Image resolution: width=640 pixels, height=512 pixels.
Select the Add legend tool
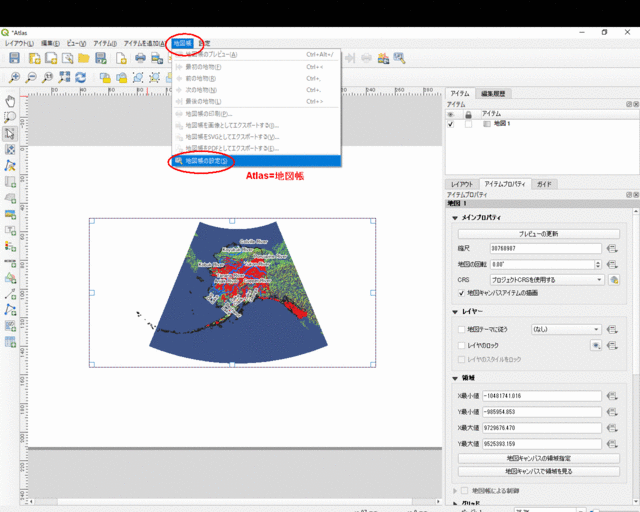click(10, 246)
